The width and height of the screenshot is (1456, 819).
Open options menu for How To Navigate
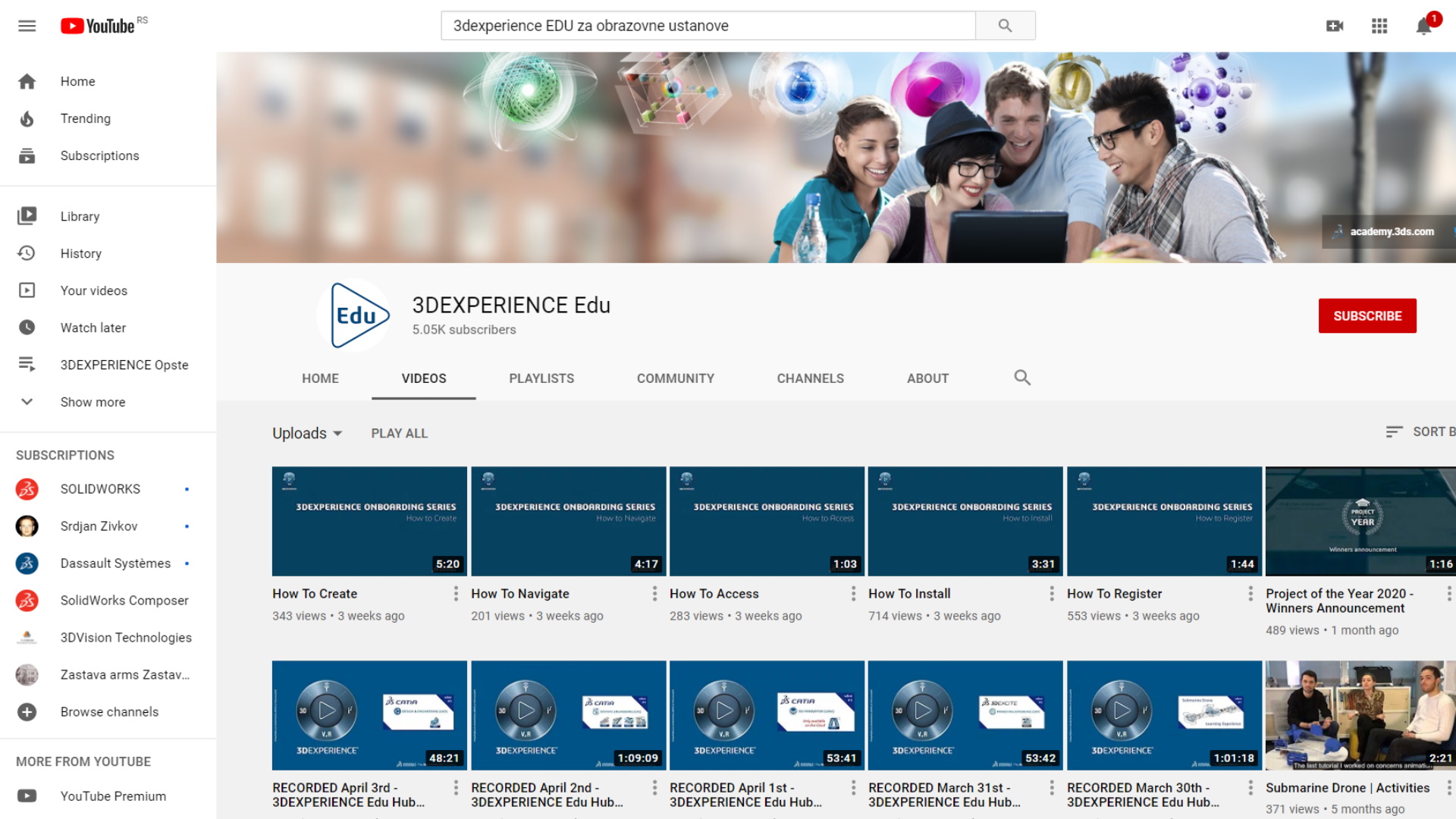pos(654,594)
